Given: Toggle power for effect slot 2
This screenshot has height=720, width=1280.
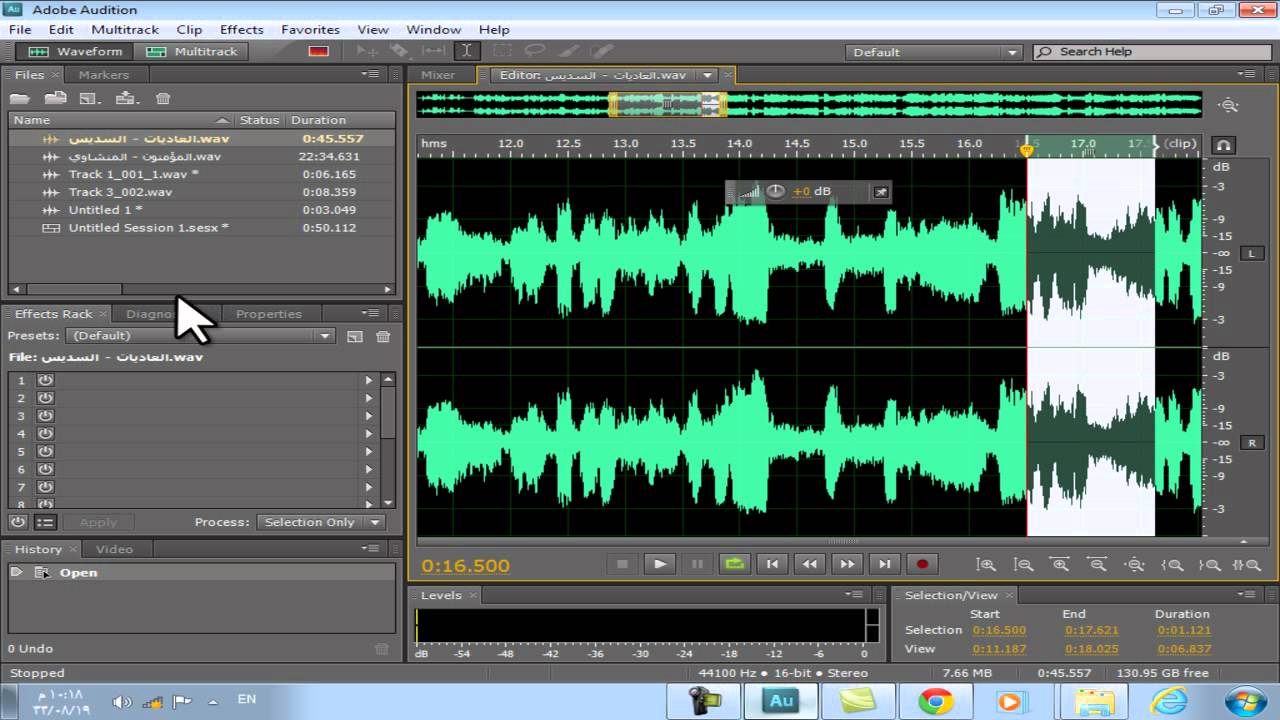Looking at the screenshot, I should [45, 398].
